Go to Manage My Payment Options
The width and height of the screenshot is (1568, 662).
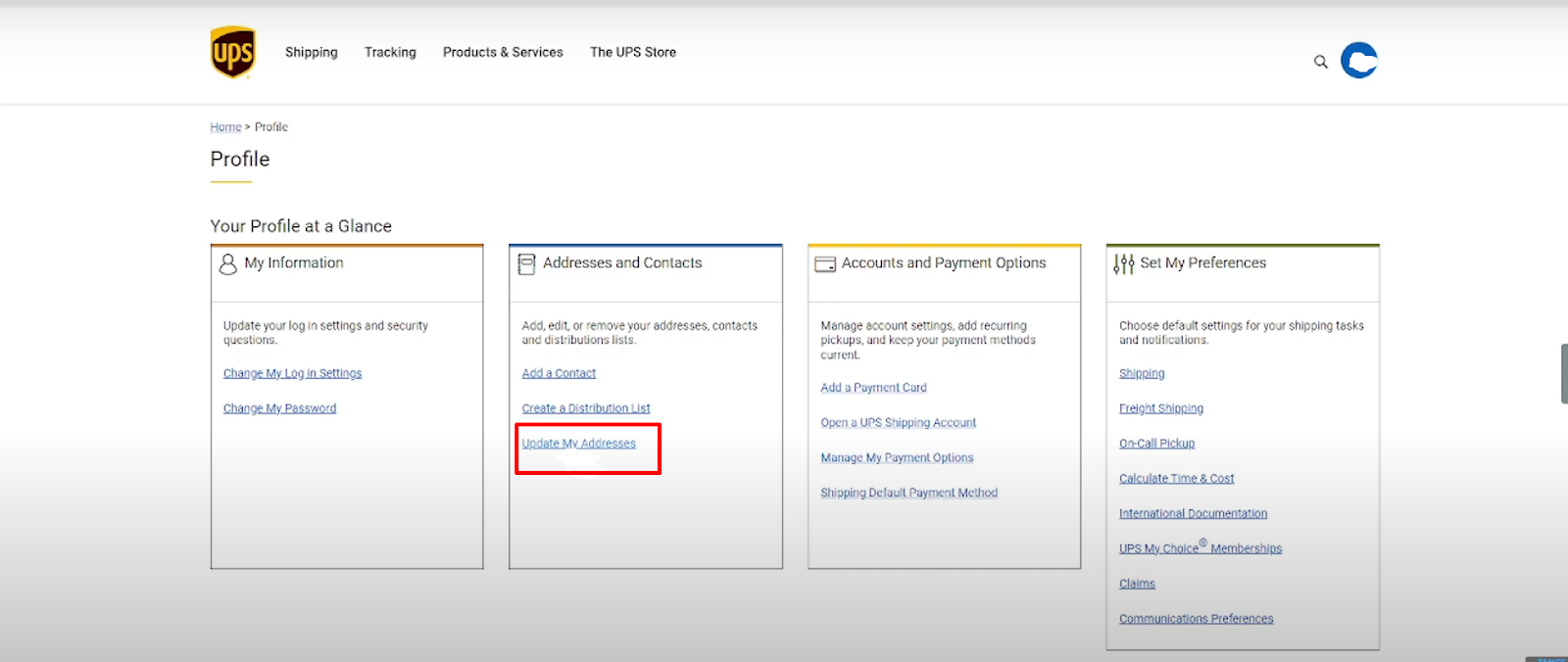point(897,458)
